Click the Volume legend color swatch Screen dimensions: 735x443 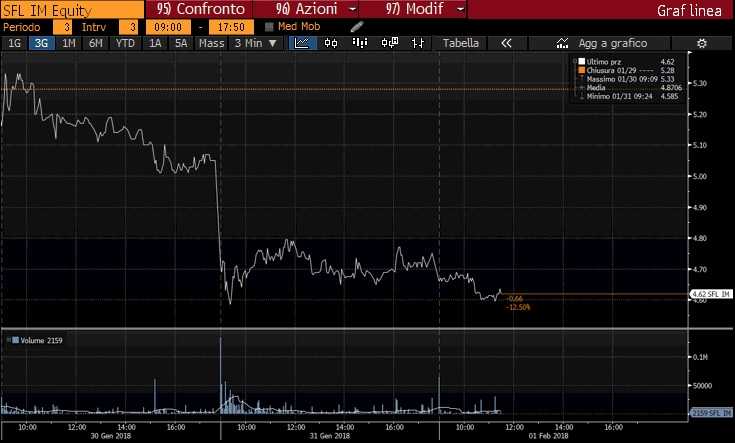click(x=15, y=340)
